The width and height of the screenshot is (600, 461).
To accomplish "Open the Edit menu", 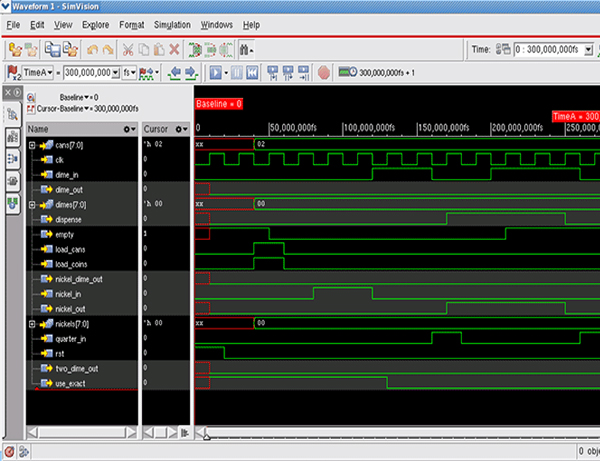I will 37,25.
